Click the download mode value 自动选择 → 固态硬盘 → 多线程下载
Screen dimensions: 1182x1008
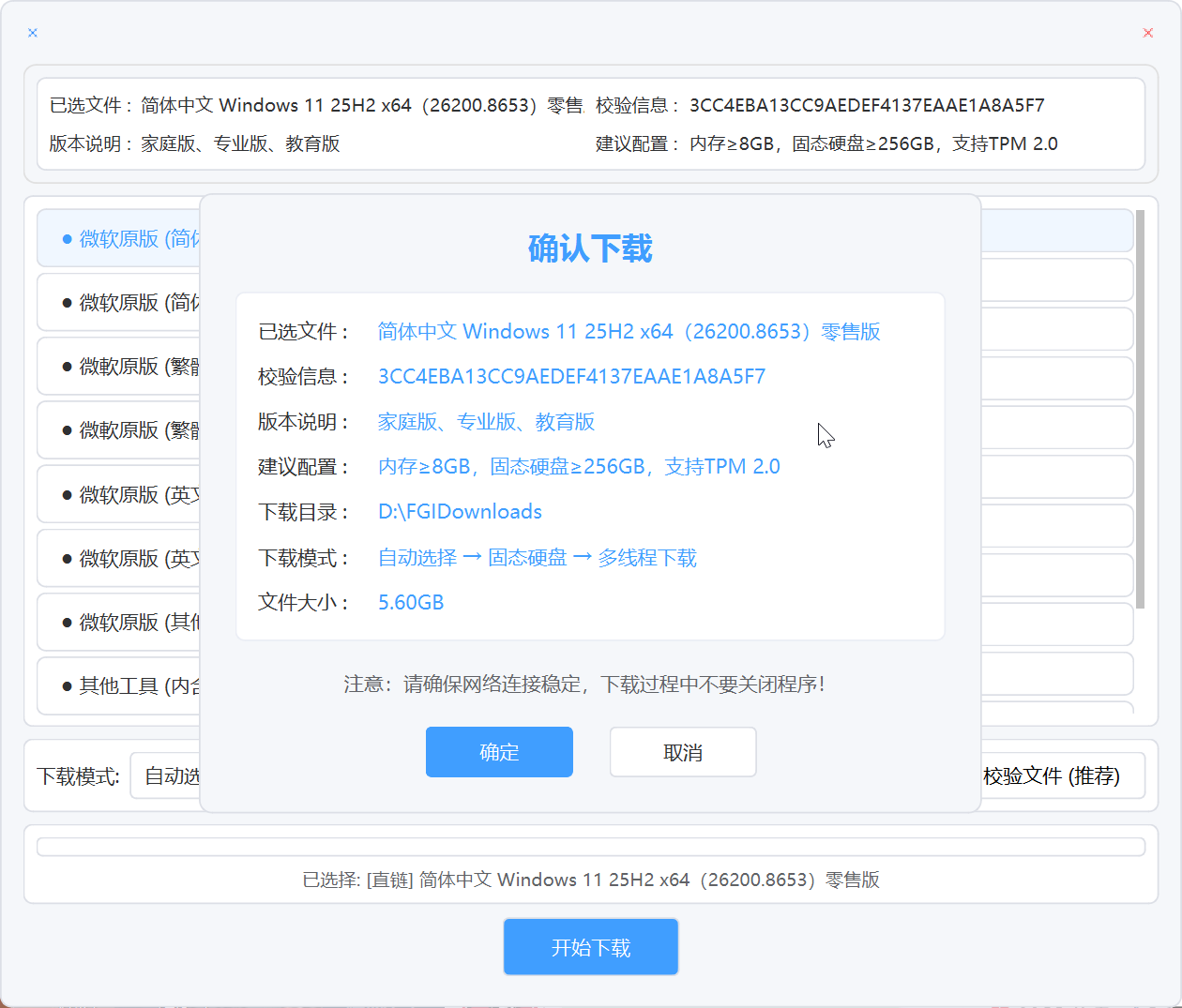tap(538, 557)
